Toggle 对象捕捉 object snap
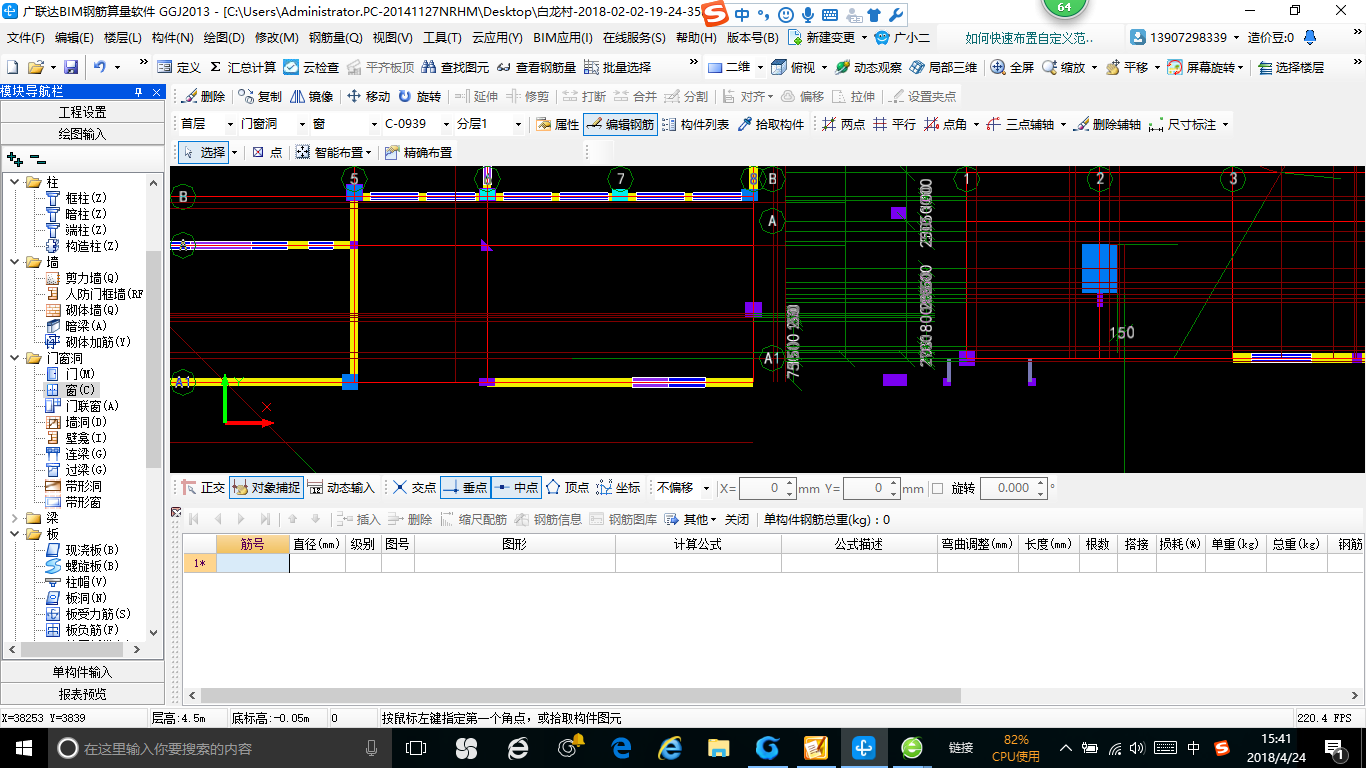Screen dimensions: 1366x768 [265, 488]
